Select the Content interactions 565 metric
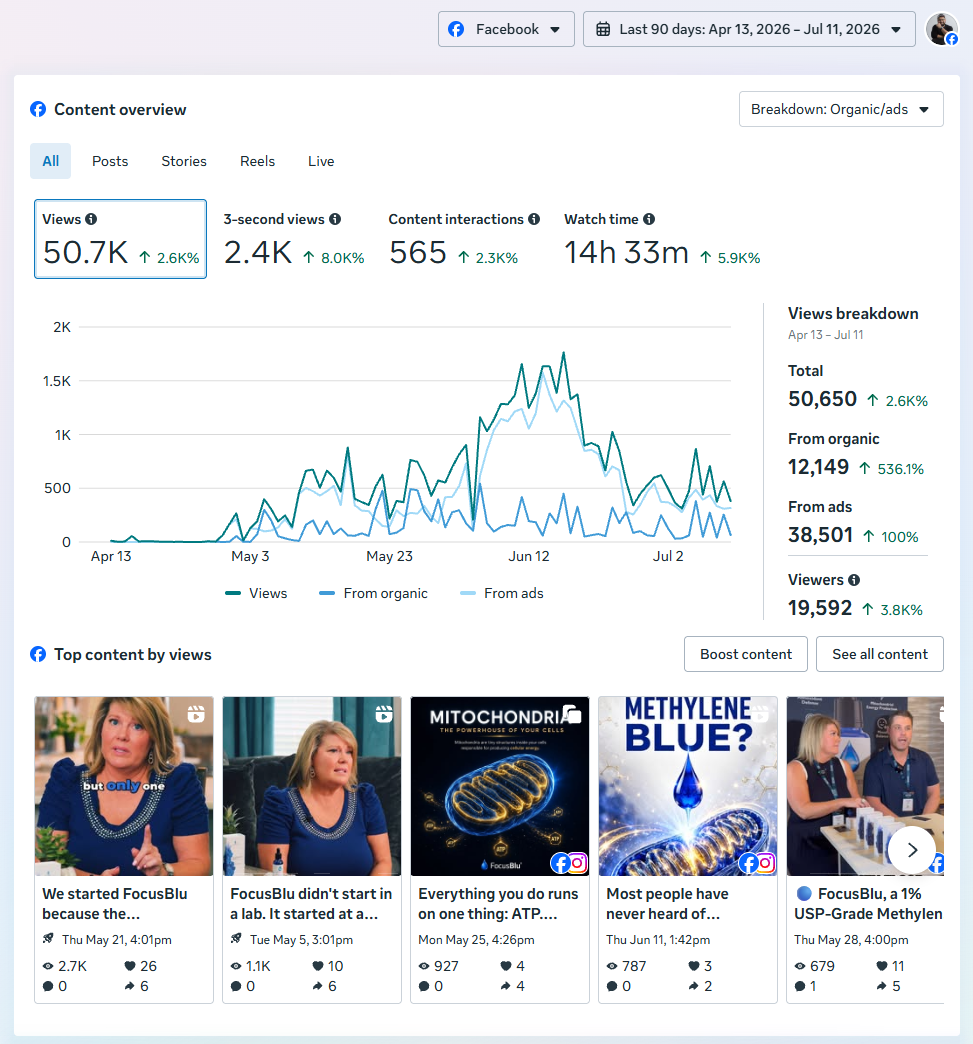 (x=464, y=239)
